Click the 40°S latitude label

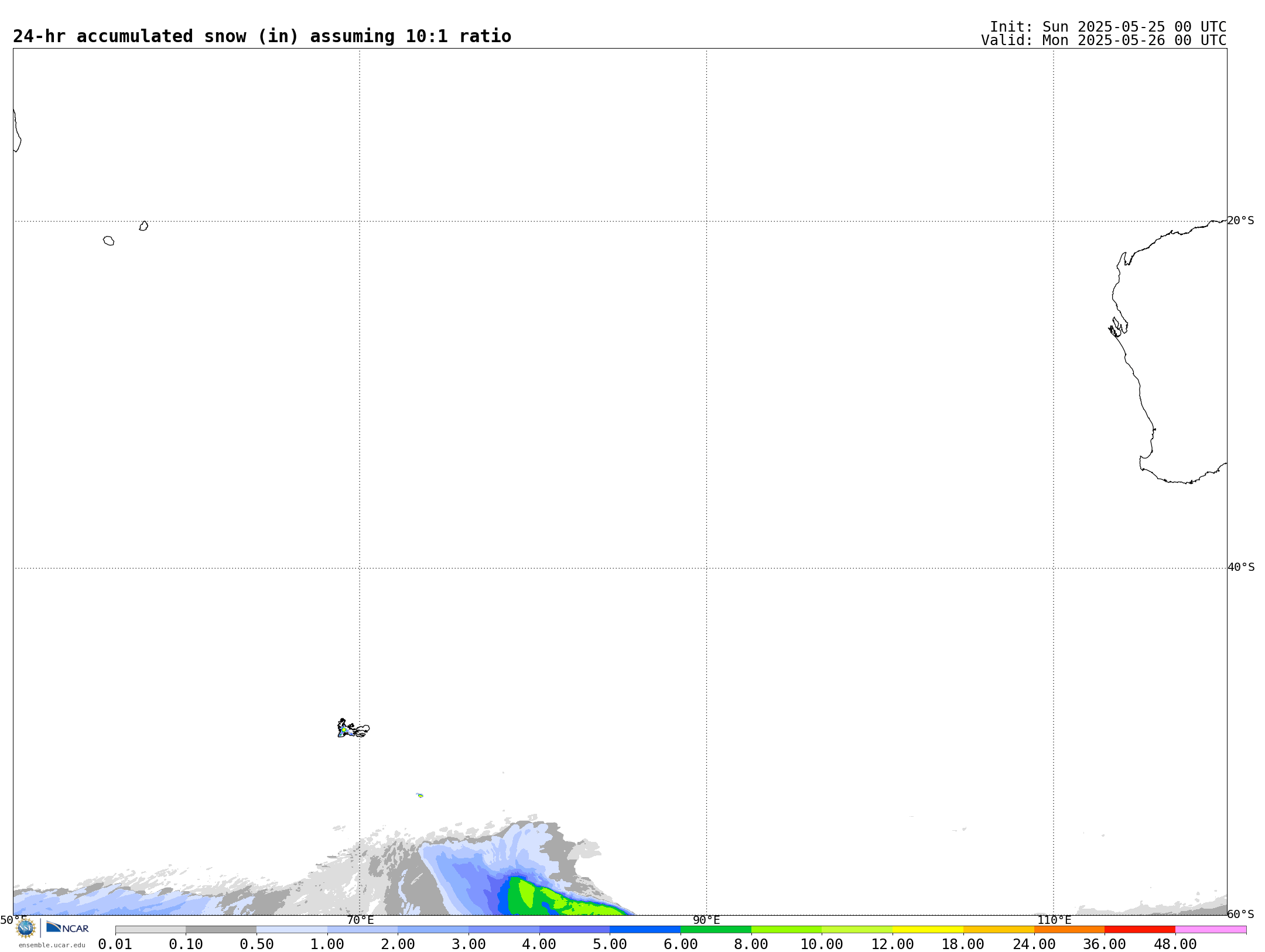click(x=1241, y=567)
